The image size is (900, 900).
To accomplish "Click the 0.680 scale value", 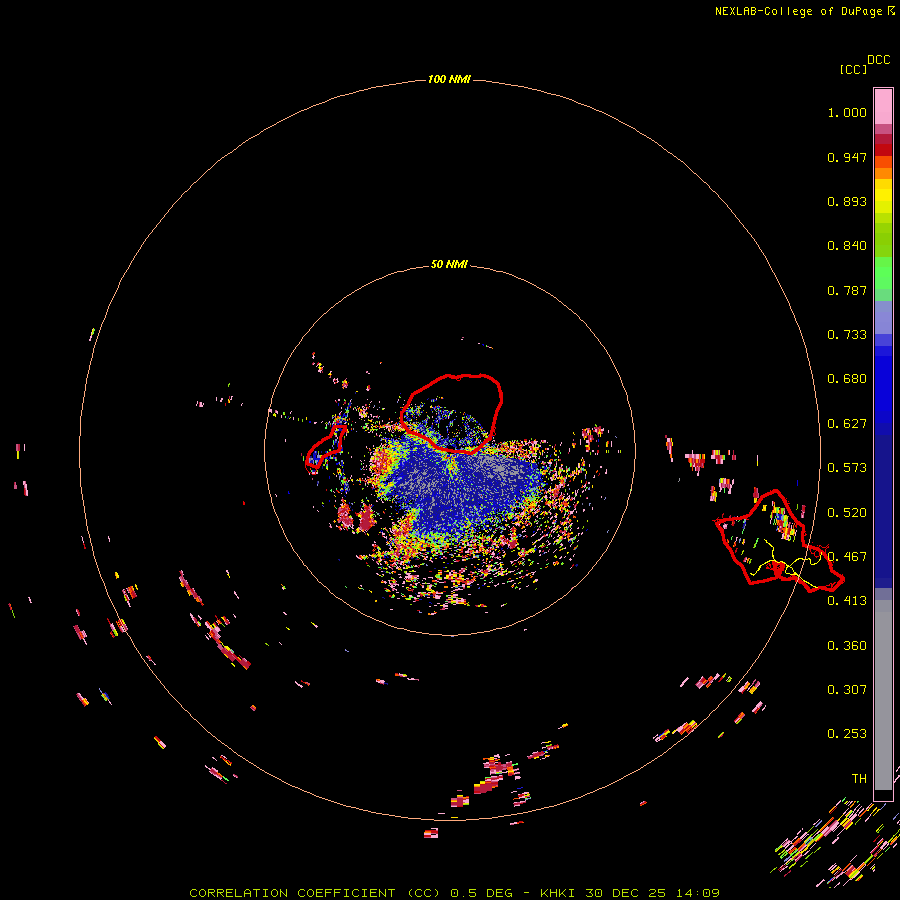I will [847, 379].
